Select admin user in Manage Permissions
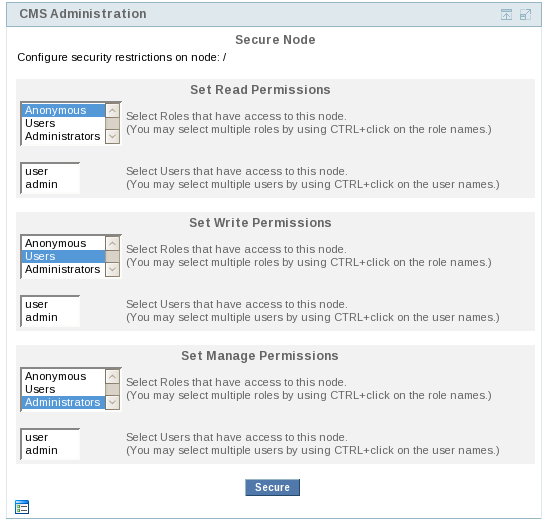549x527 pixels. point(50,450)
